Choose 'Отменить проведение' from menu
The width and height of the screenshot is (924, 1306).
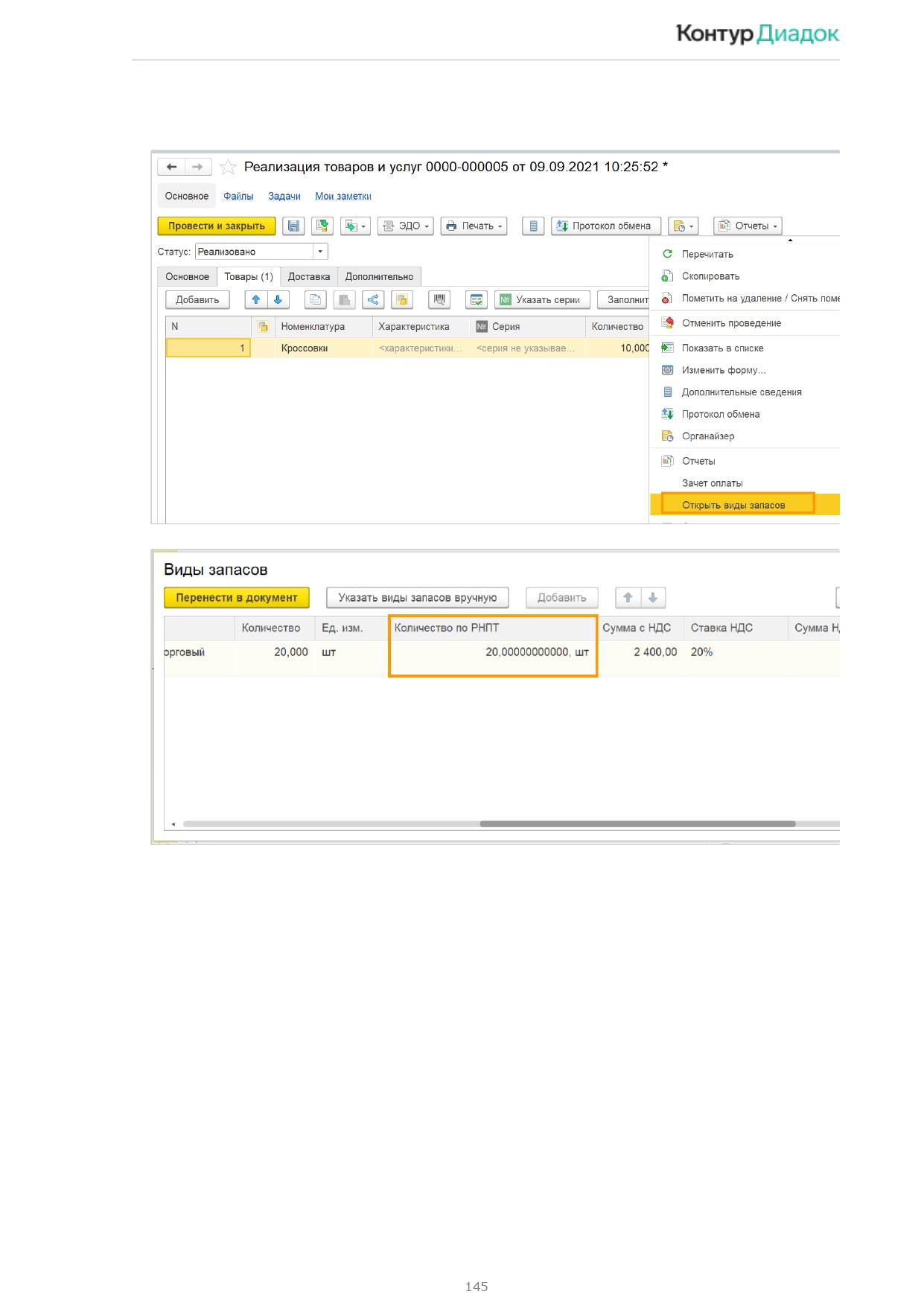(731, 323)
